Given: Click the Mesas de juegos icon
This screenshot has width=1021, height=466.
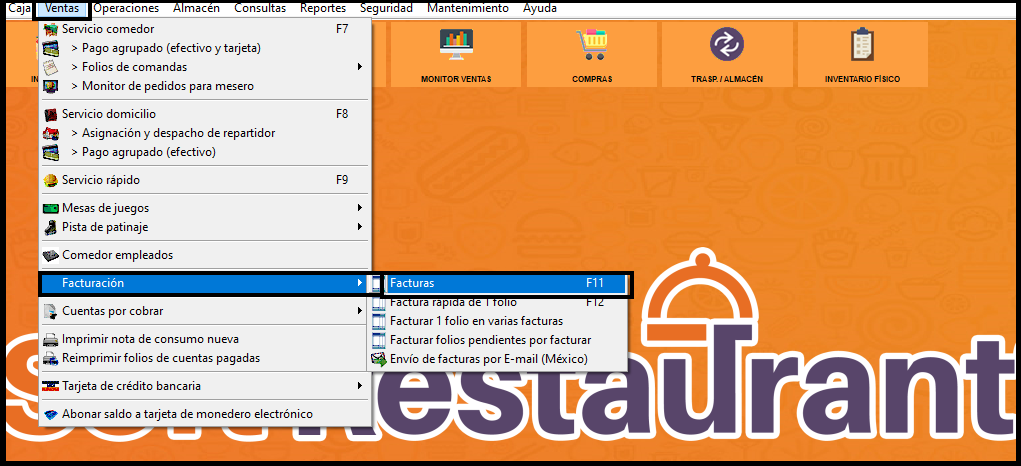Looking at the screenshot, I should [x=50, y=208].
